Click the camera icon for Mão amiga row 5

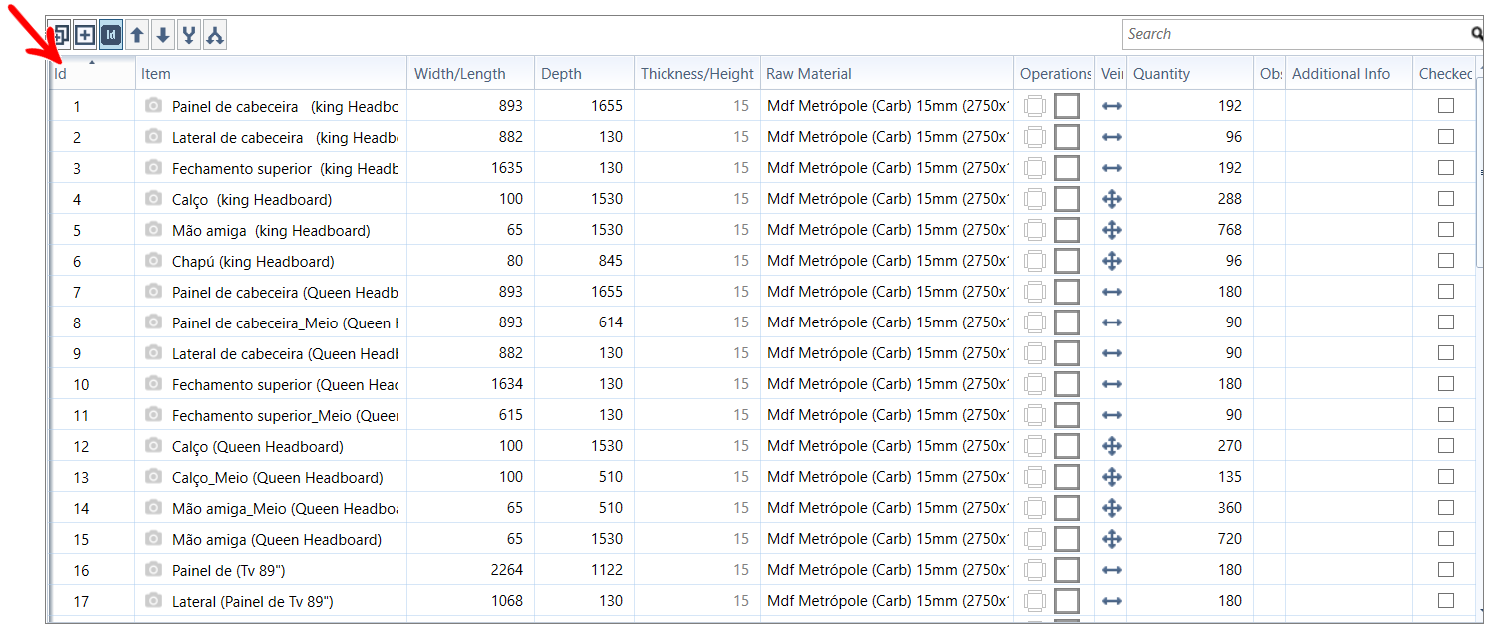point(153,230)
